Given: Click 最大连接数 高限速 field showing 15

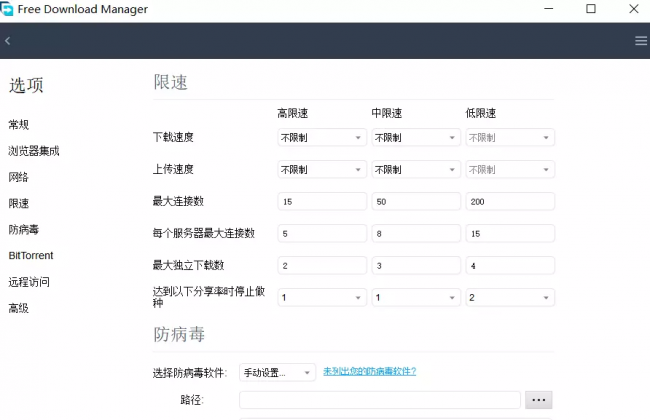Looking at the screenshot, I should [x=322, y=202].
